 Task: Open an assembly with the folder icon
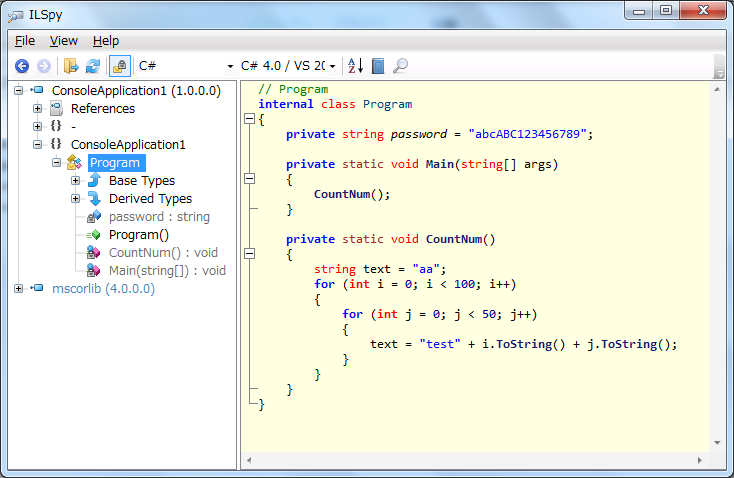coord(71,66)
